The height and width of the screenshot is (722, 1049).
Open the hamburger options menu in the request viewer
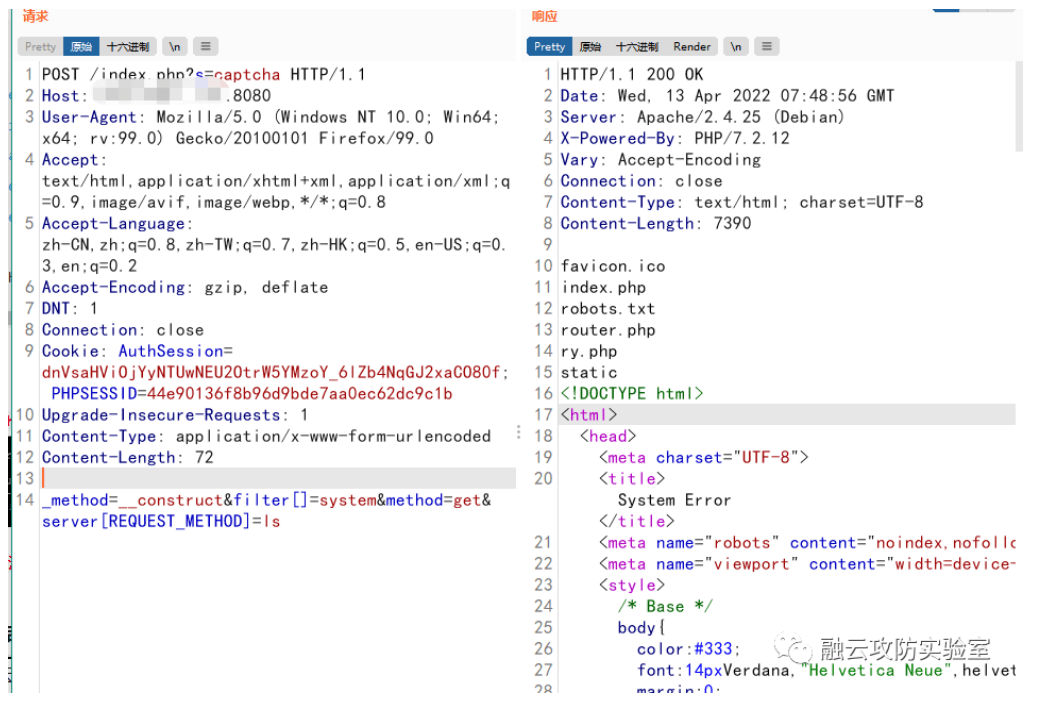204,46
